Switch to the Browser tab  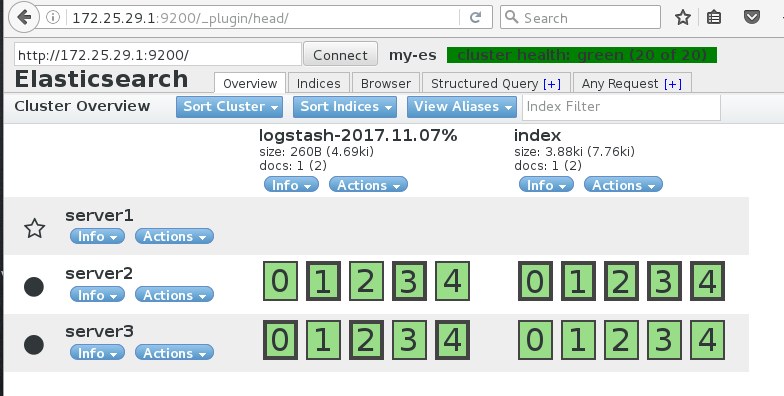click(x=386, y=83)
